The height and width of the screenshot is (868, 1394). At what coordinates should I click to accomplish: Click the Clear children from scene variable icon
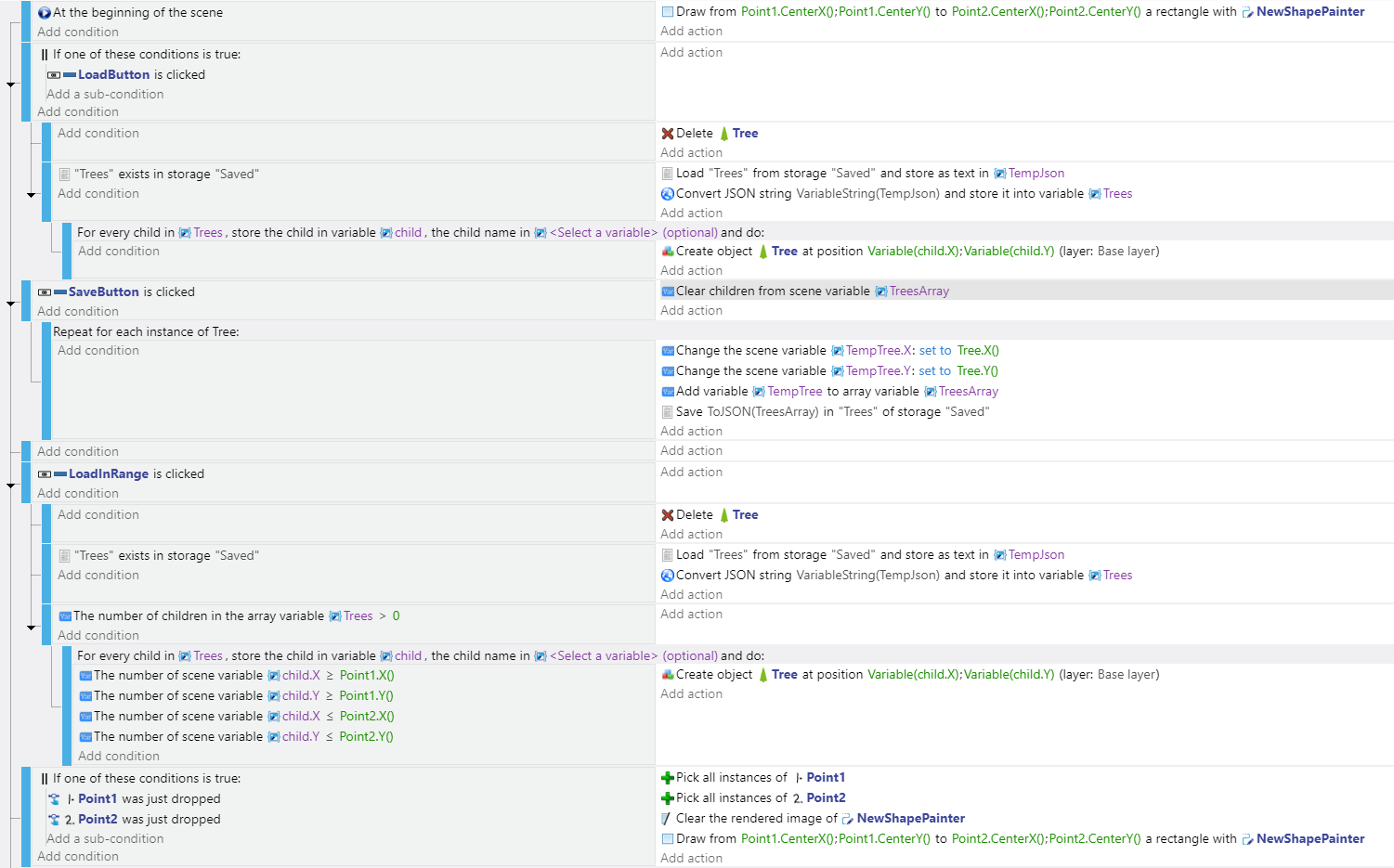667,291
